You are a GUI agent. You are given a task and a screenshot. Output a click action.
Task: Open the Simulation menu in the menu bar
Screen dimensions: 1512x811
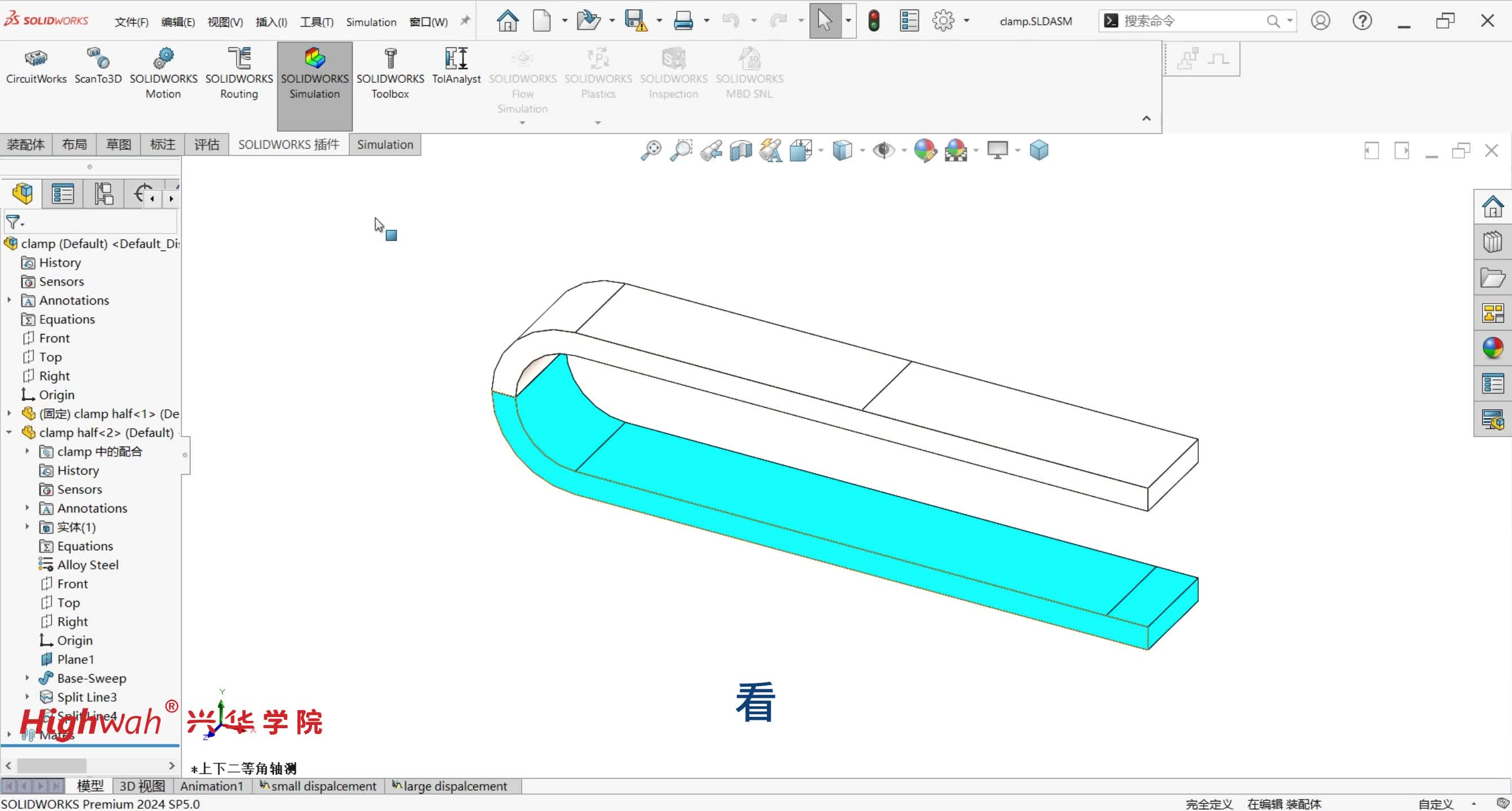coord(371,23)
